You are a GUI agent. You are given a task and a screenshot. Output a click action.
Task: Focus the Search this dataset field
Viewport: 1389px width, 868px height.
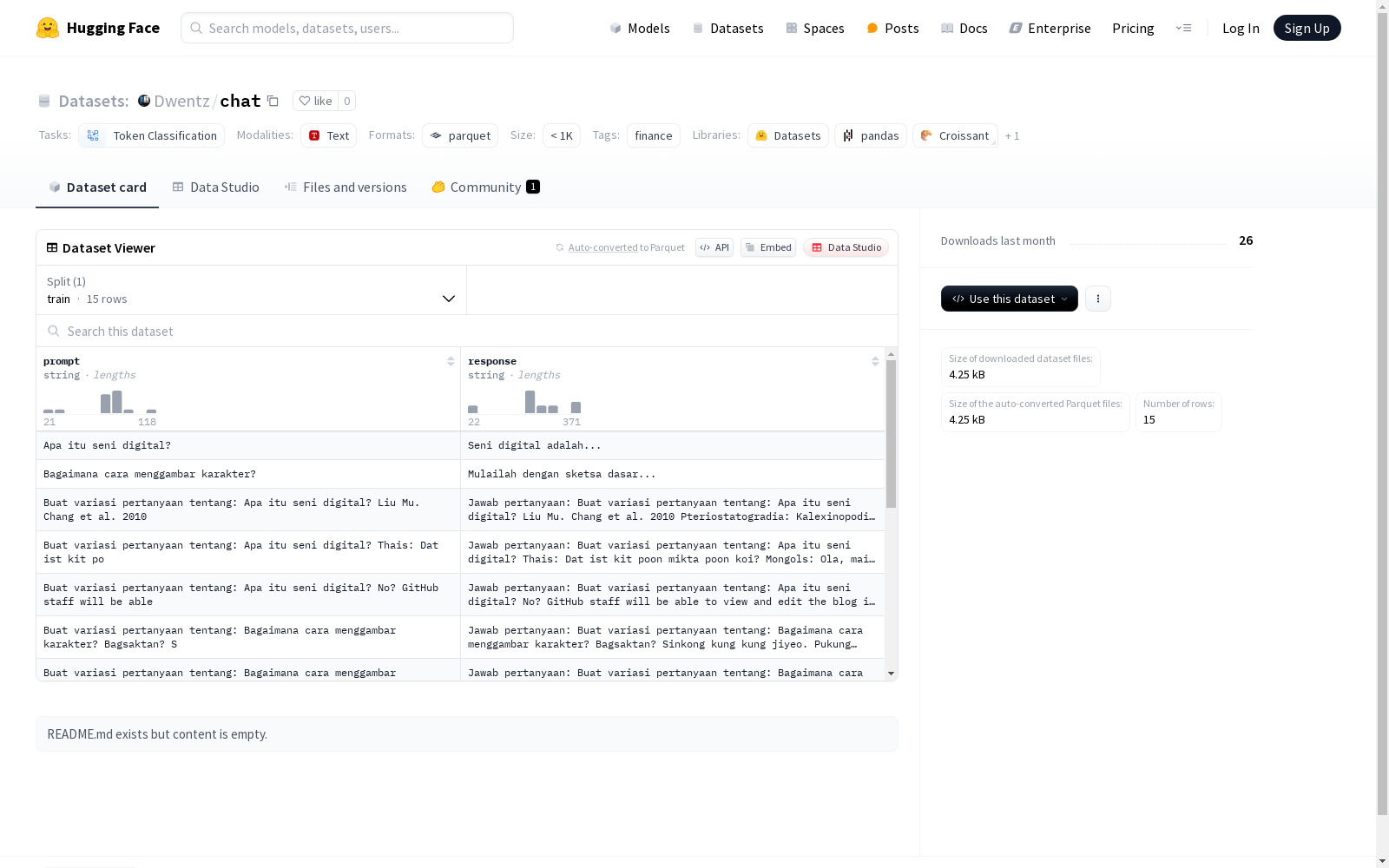click(x=467, y=331)
